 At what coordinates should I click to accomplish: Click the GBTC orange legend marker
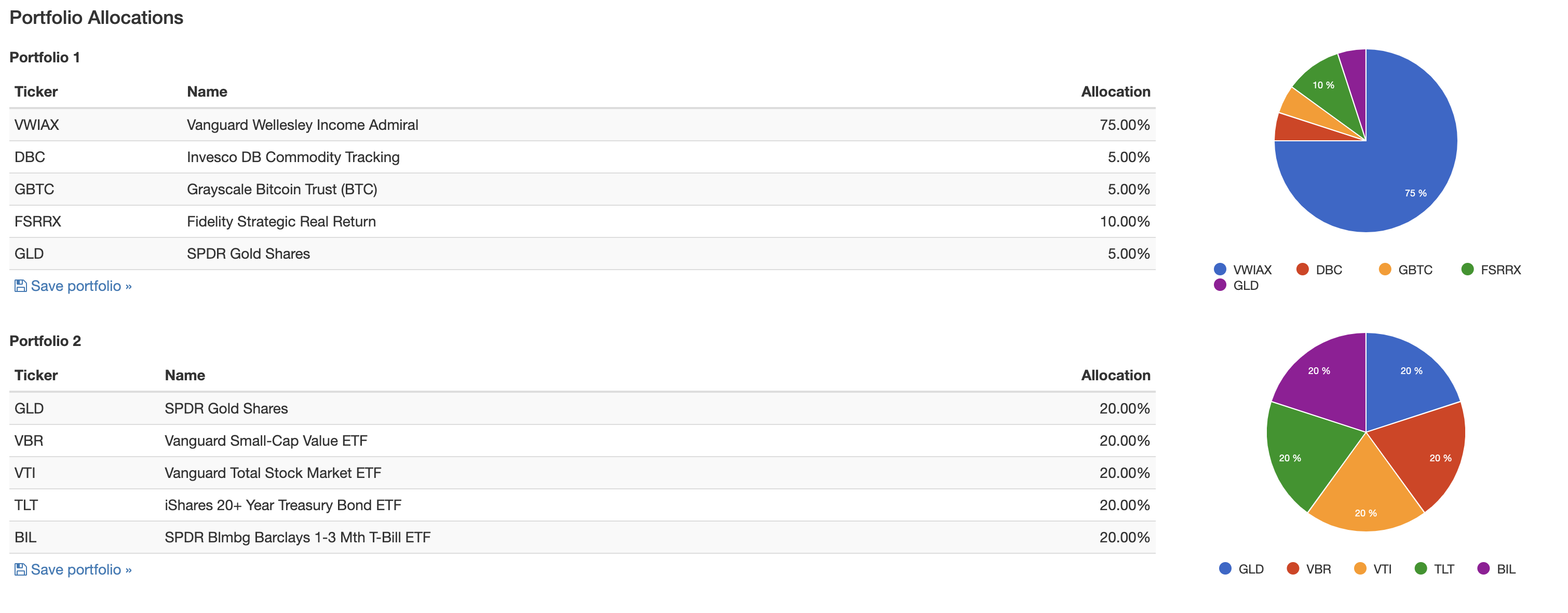click(x=1385, y=269)
